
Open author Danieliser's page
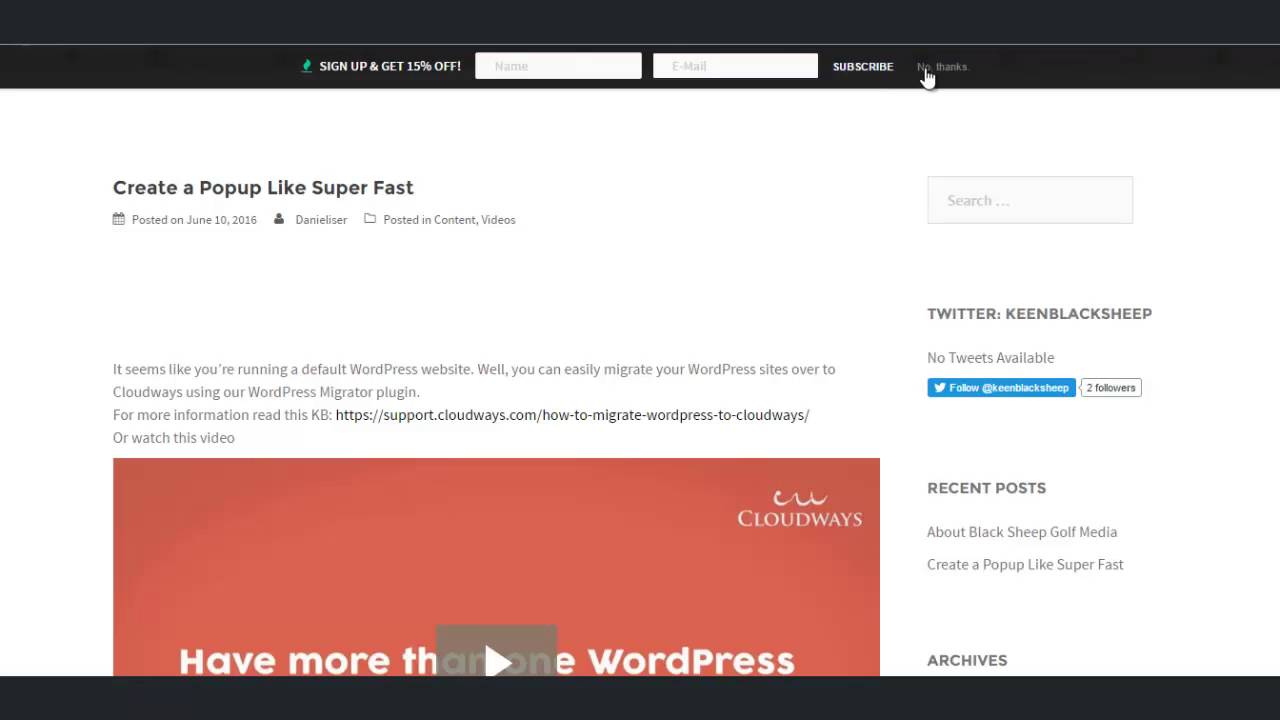click(321, 219)
